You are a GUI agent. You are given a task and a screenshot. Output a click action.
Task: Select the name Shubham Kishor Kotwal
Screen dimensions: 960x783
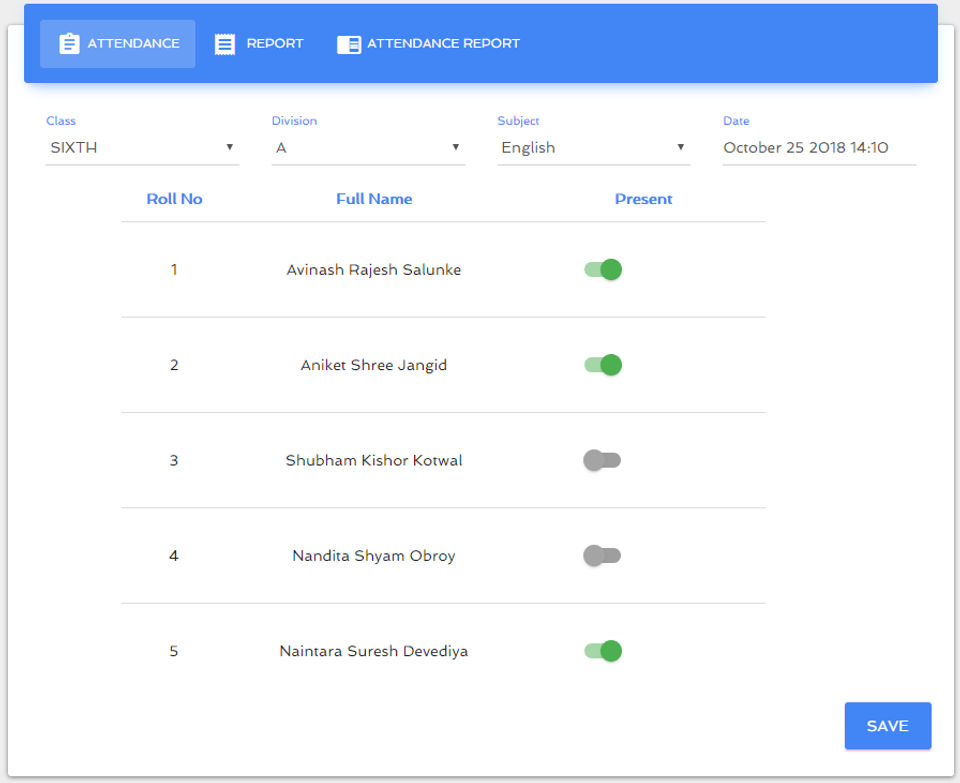pos(373,460)
